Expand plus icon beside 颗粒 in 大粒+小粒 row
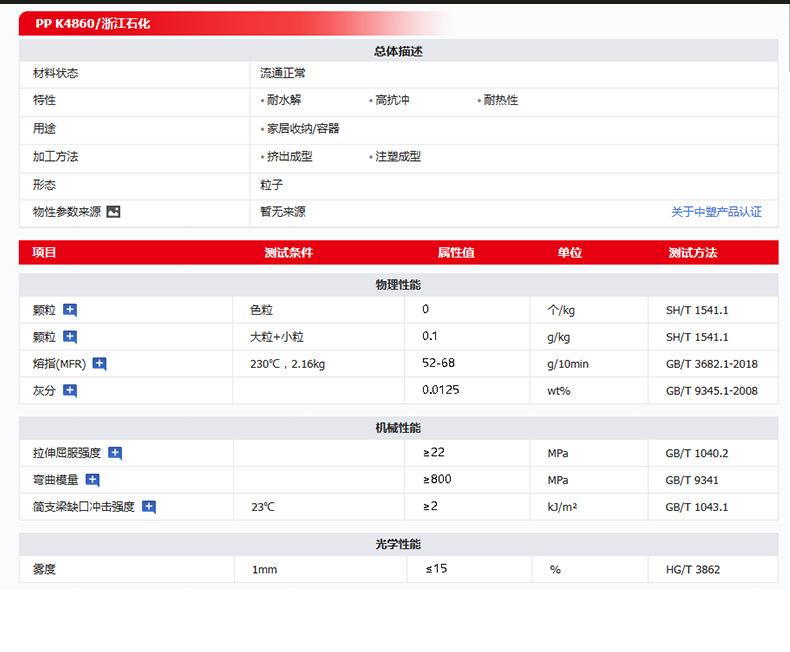The width and height of the screenshot is (790, 652). point(70,337)
